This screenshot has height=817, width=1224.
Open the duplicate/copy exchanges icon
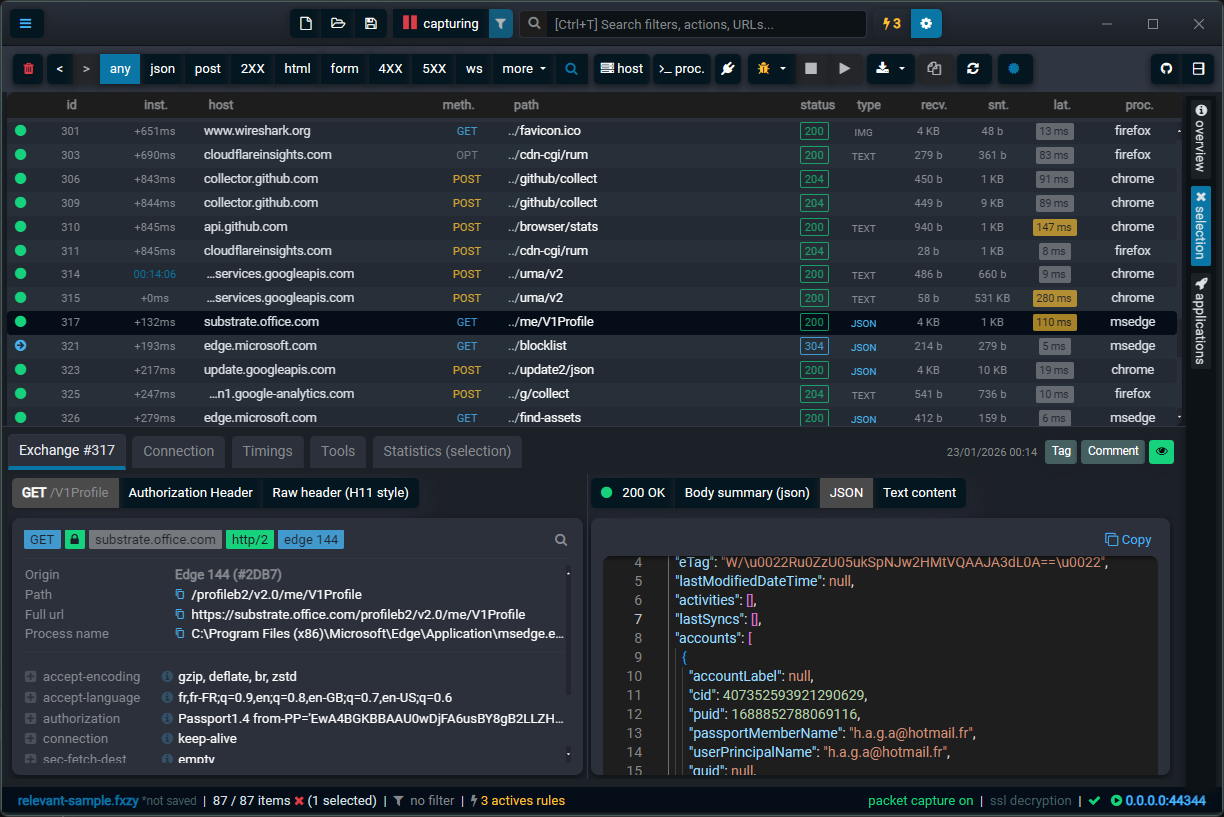[x=935, y=69]
